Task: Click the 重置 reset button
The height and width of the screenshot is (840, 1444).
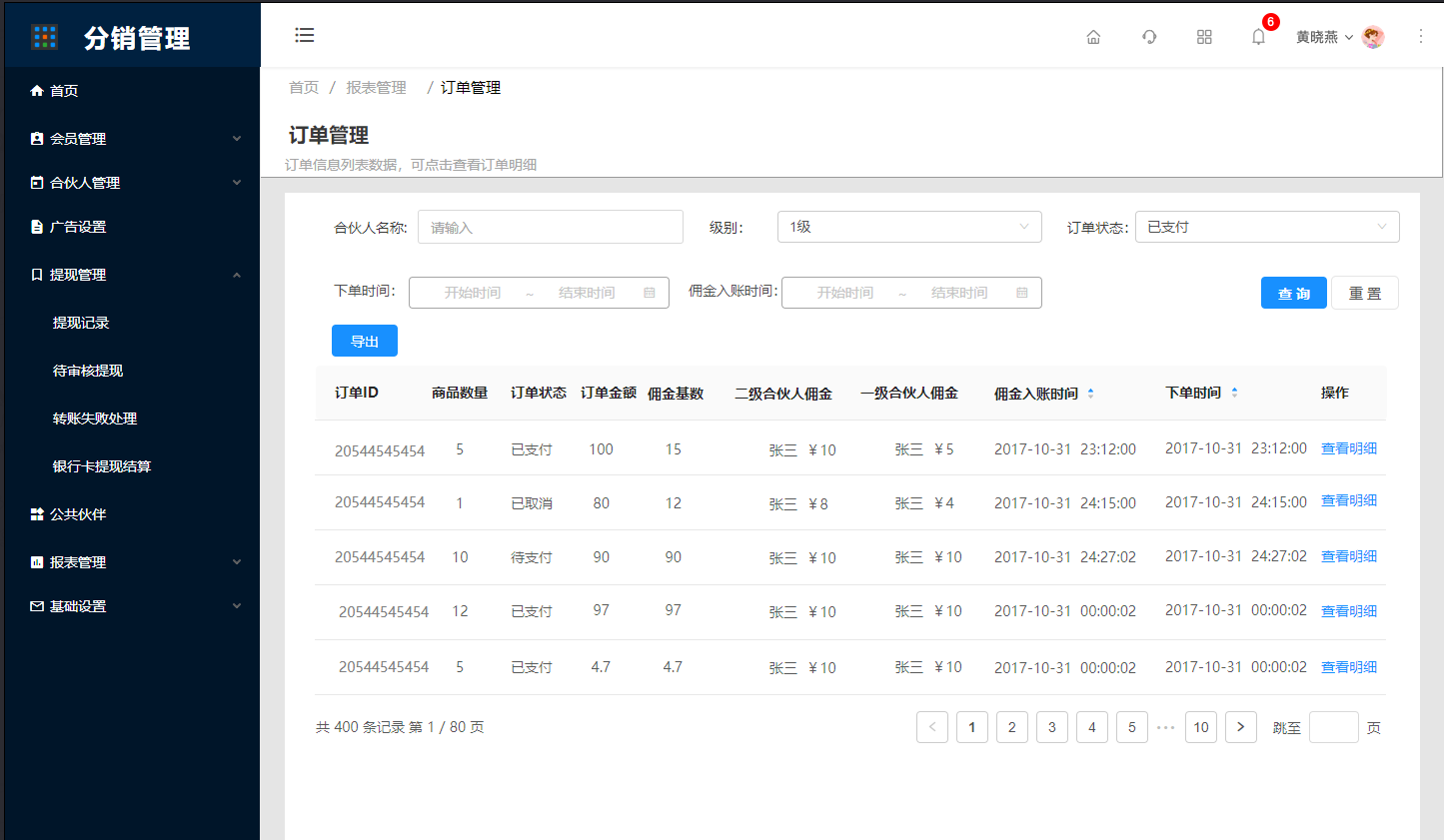Action: (1365, 293)
